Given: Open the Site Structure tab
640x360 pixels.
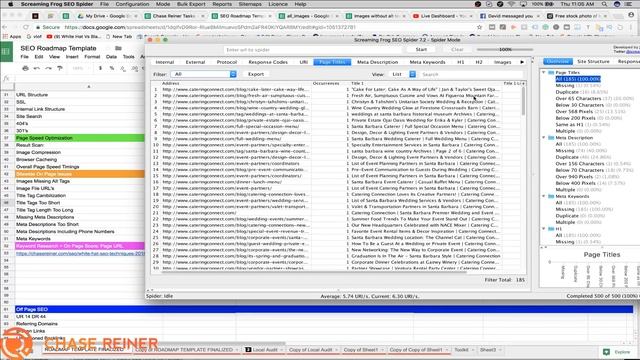Looking at the screenshot, I should [x=593, y=61].
